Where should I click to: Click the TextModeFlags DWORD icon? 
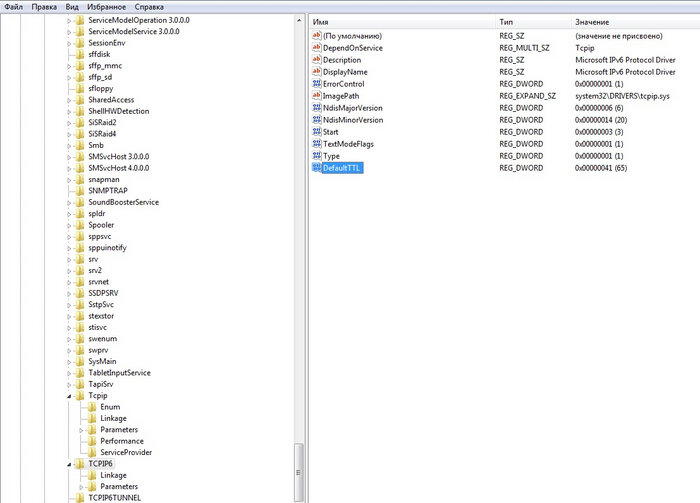tap(317, 144)
